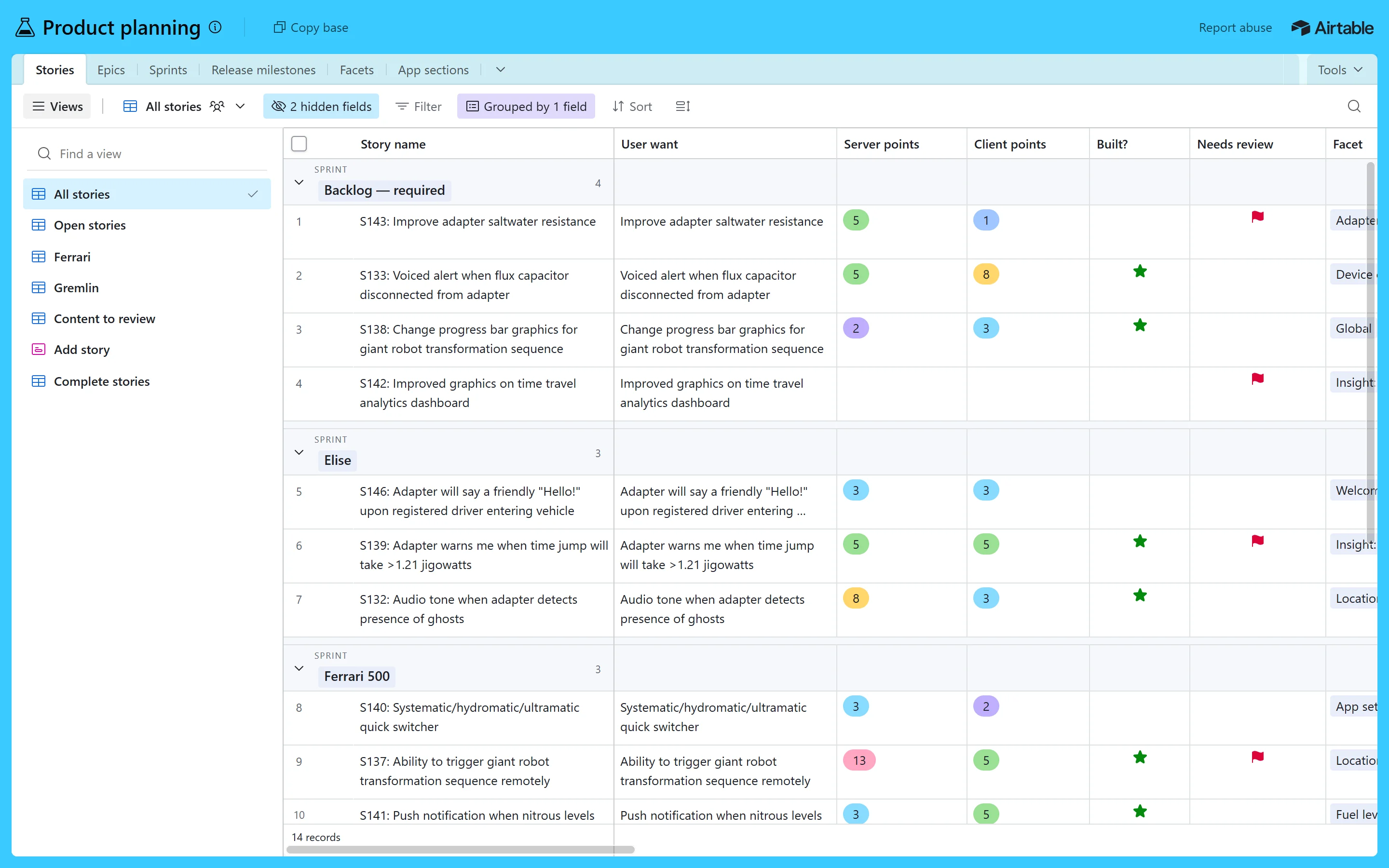This screenshot has height=868, width=1389.
Task: Click the form icon beside Add story
Action: point(39,349)
